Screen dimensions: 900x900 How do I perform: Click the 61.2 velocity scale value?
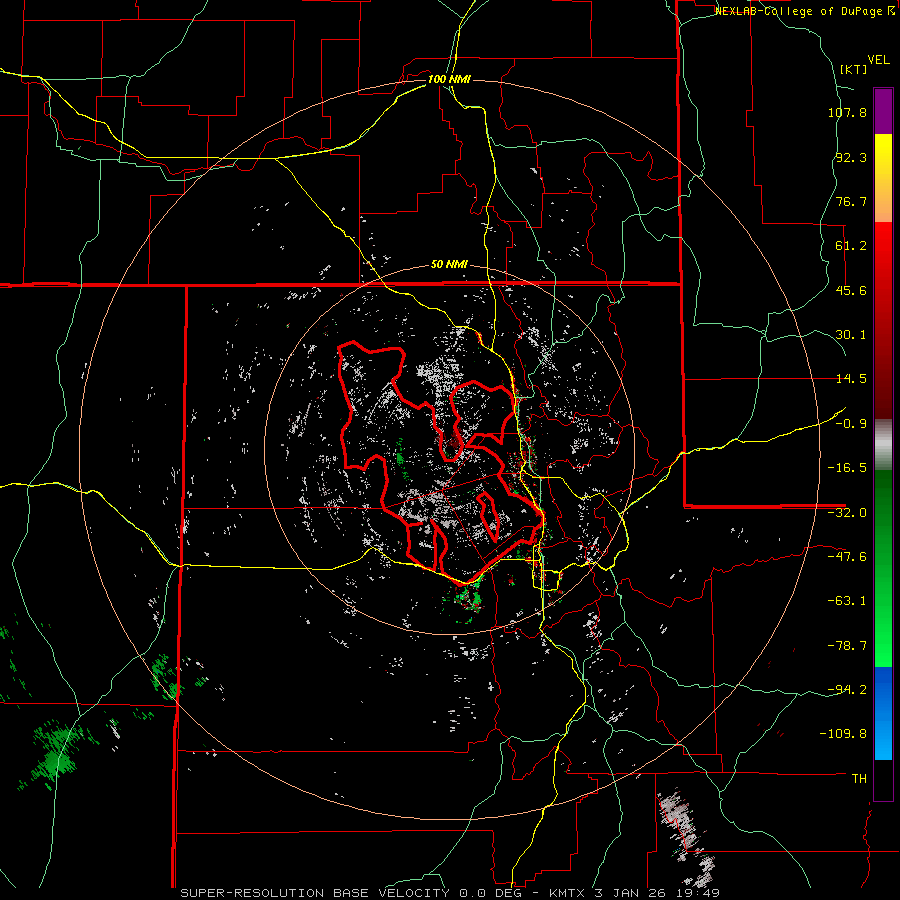coord(851,246)
